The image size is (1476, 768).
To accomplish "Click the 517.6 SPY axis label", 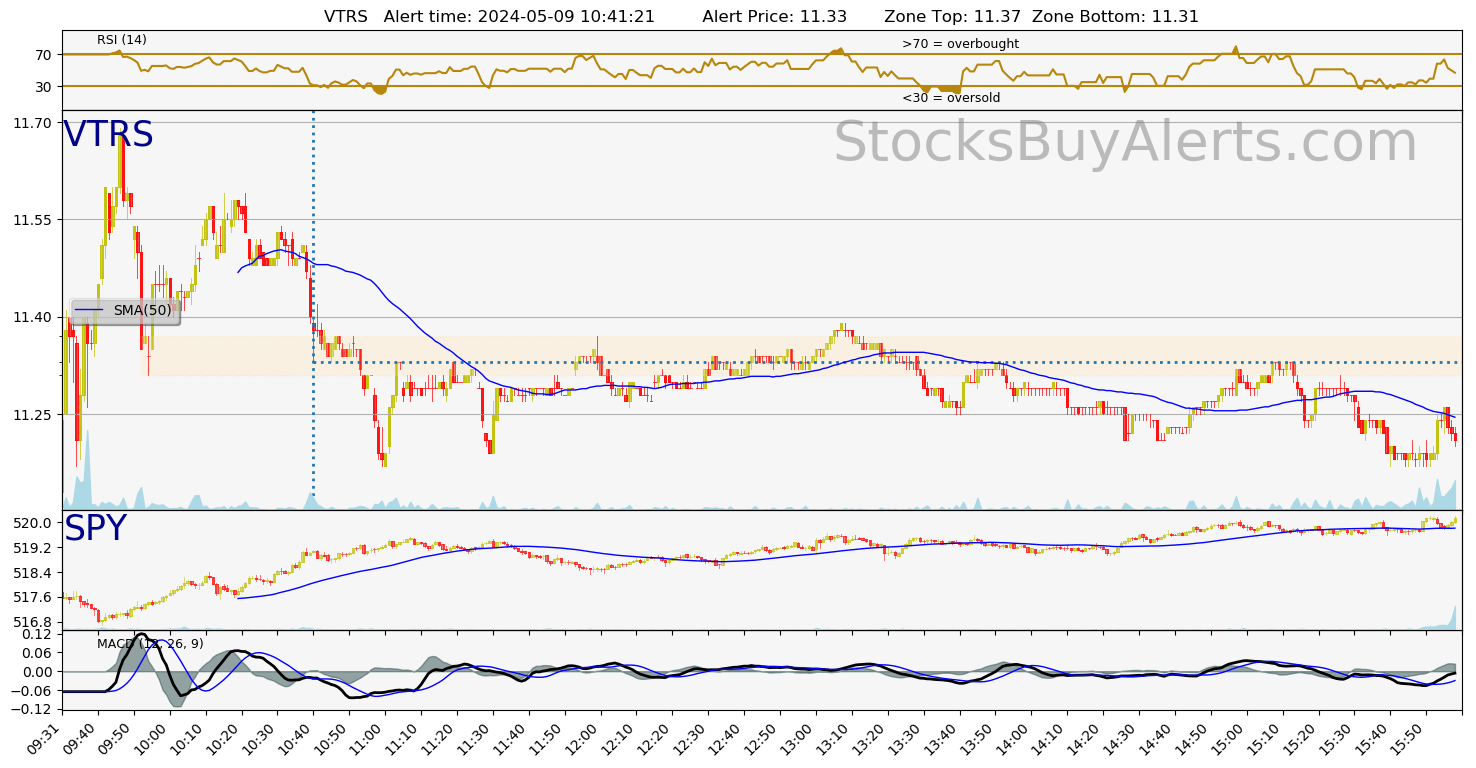I will click(32, 597).
